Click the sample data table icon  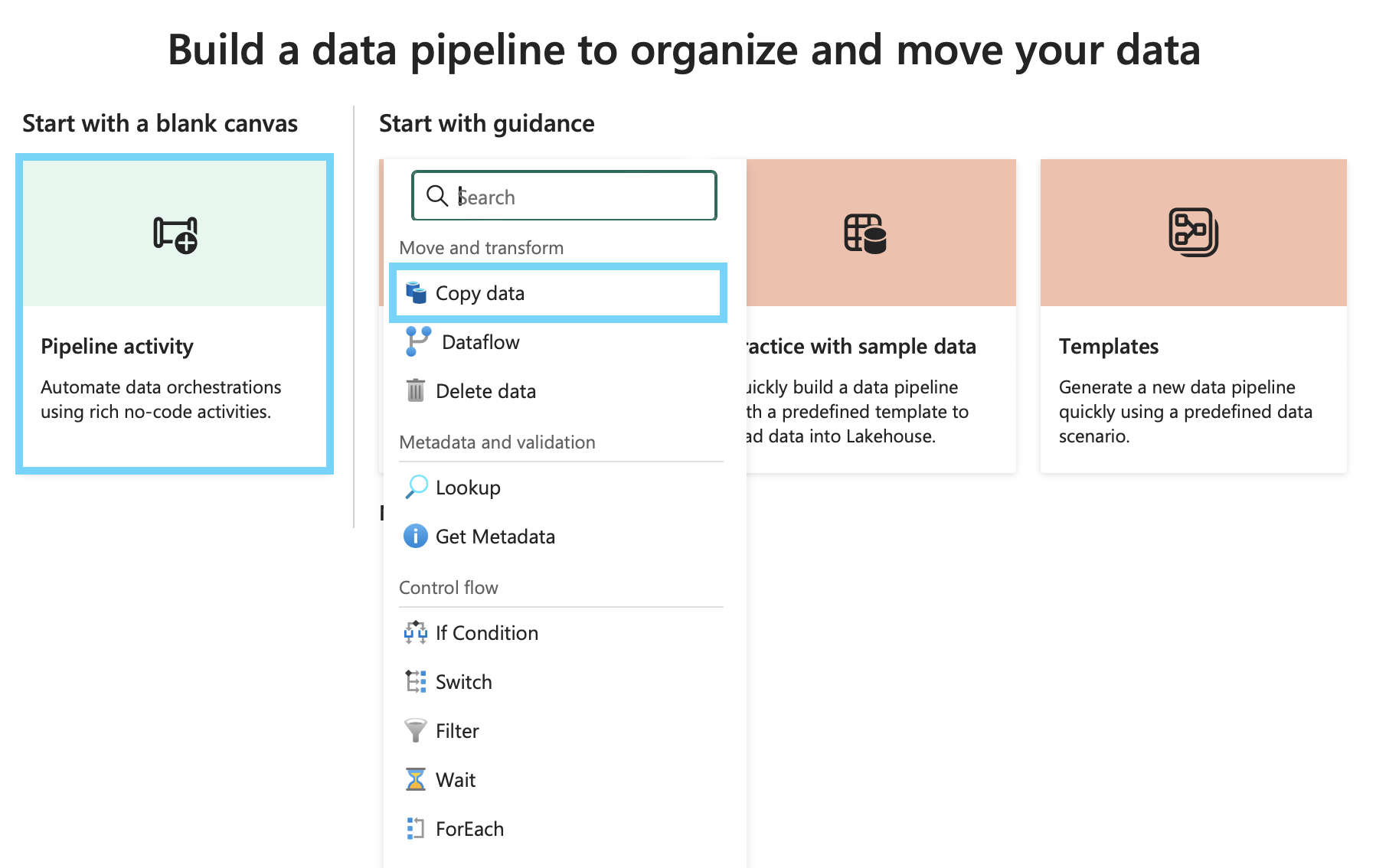tap(865, 233)
